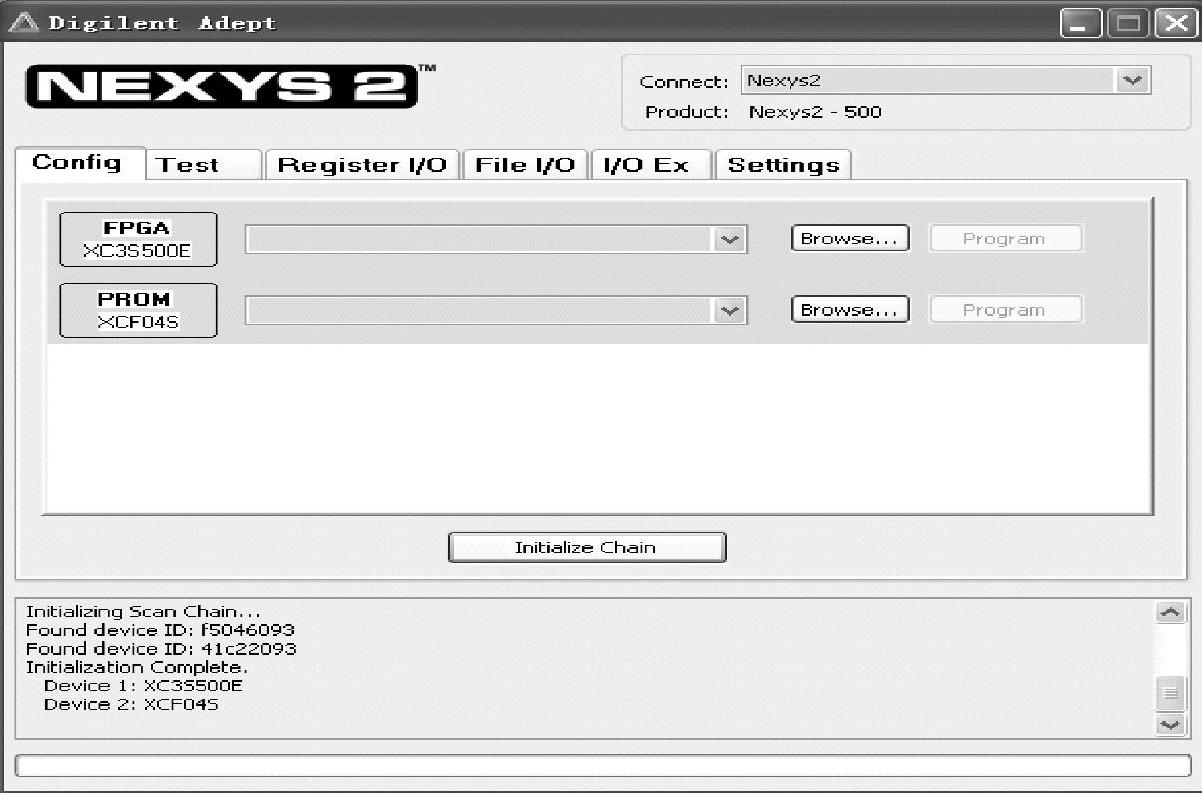Click the Digilent Adept title bar icon
The width and height of the screenshot is (1202, 793).
click(23, 22)
